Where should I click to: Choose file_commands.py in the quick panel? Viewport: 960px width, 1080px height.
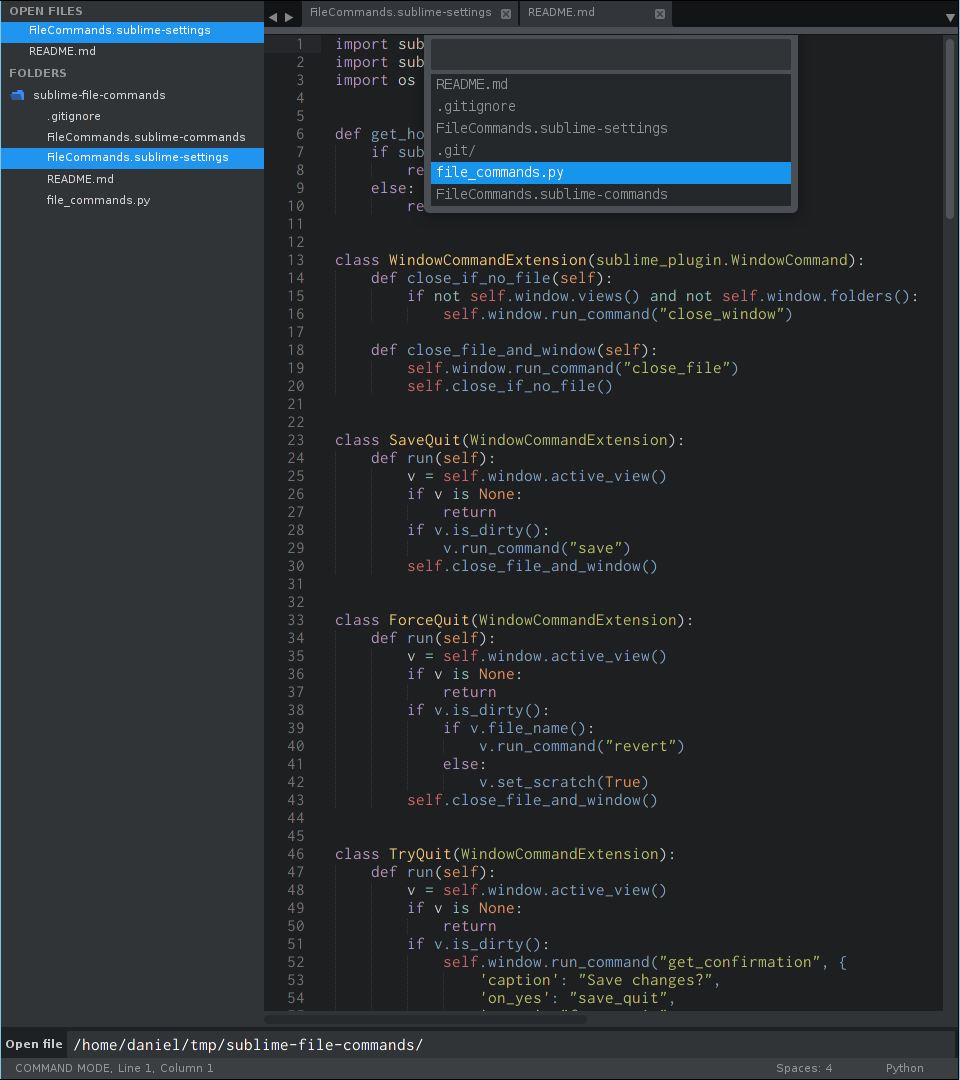pos(611,172)
